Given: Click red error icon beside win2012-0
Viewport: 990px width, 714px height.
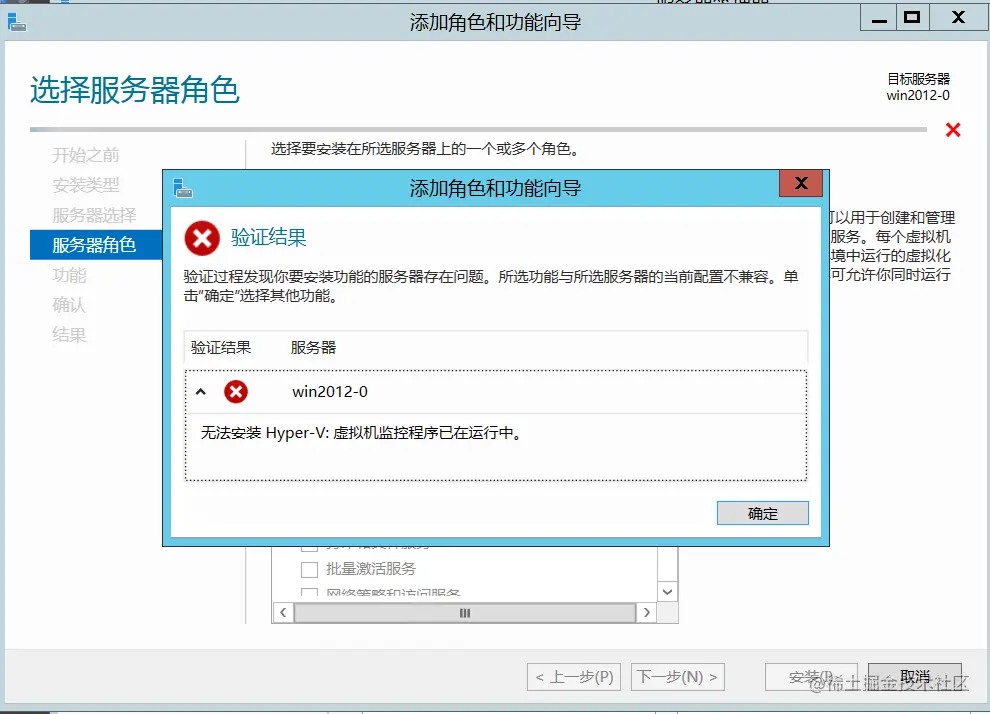Looking at the screenshot, I should coord(236,392).
